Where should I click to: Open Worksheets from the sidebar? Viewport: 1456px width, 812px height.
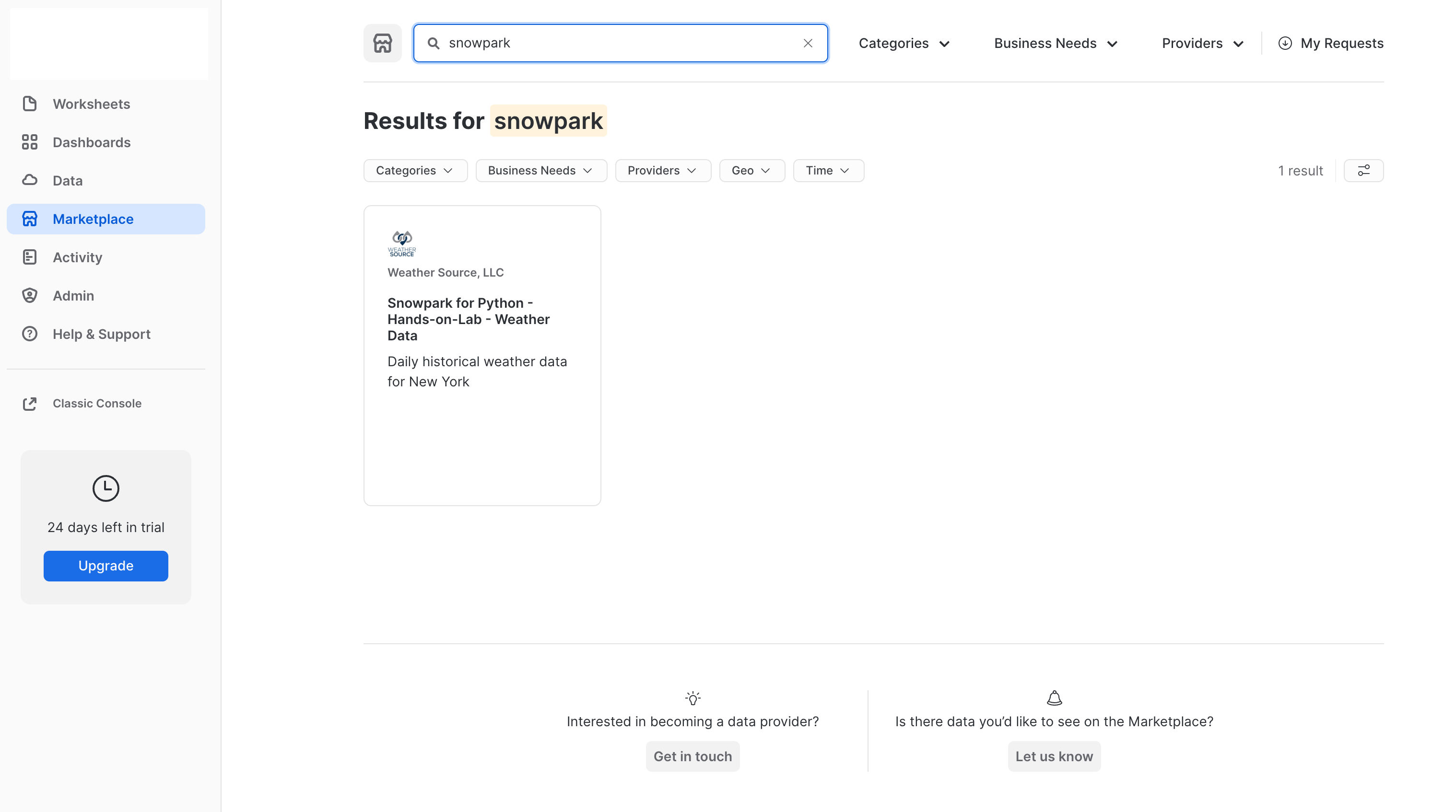click(91, 104)
